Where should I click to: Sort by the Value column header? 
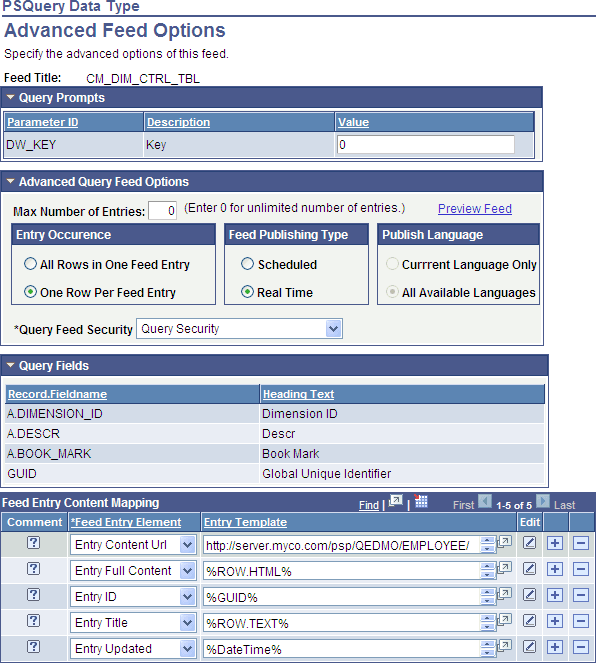353,122
